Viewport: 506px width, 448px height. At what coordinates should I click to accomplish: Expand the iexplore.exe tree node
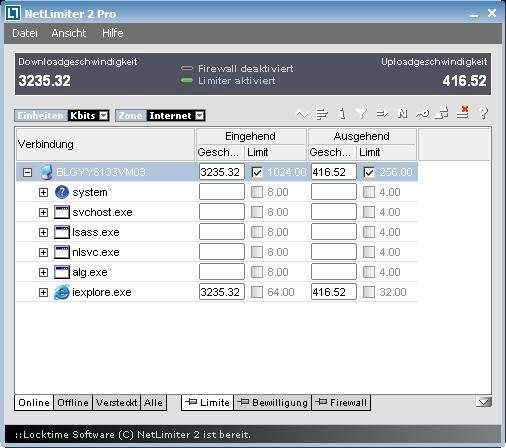tap(43, 292)
